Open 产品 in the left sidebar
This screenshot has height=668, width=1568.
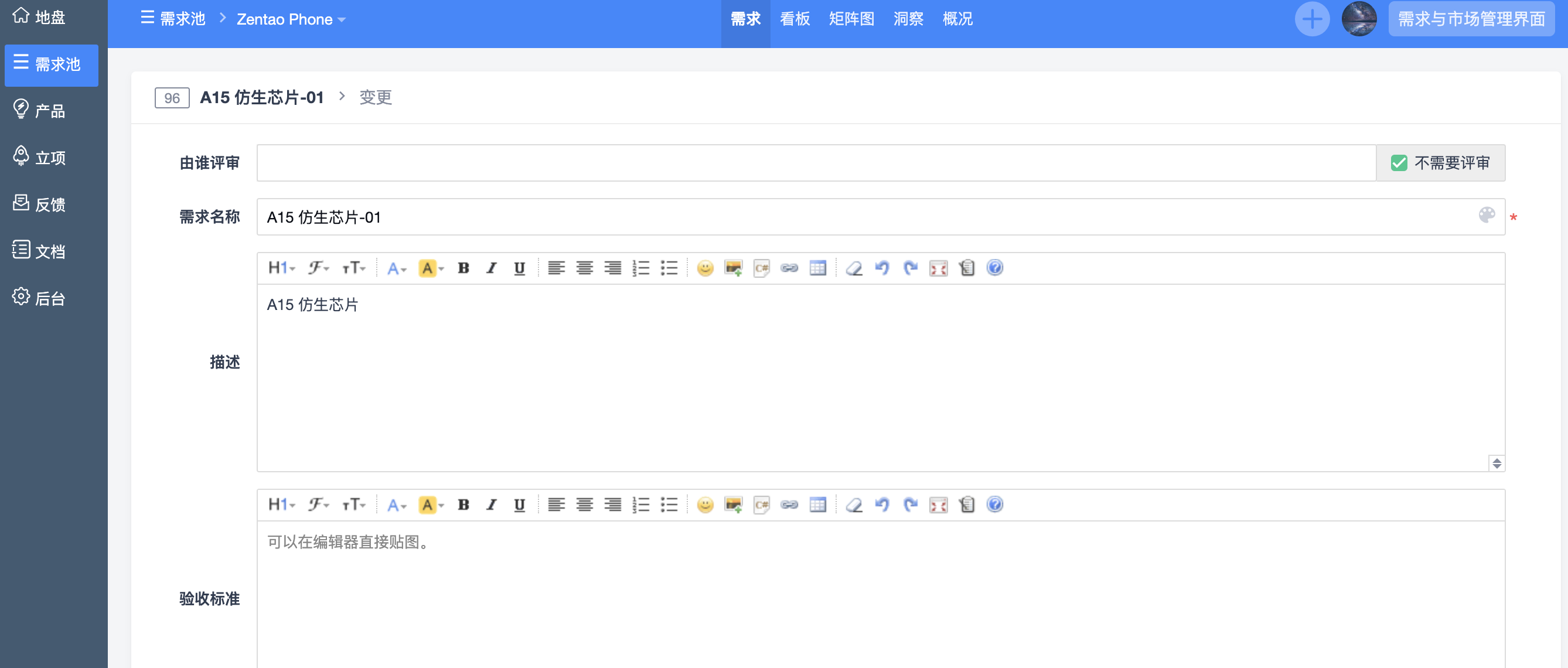pyautogui.click(x=50, y=111)
